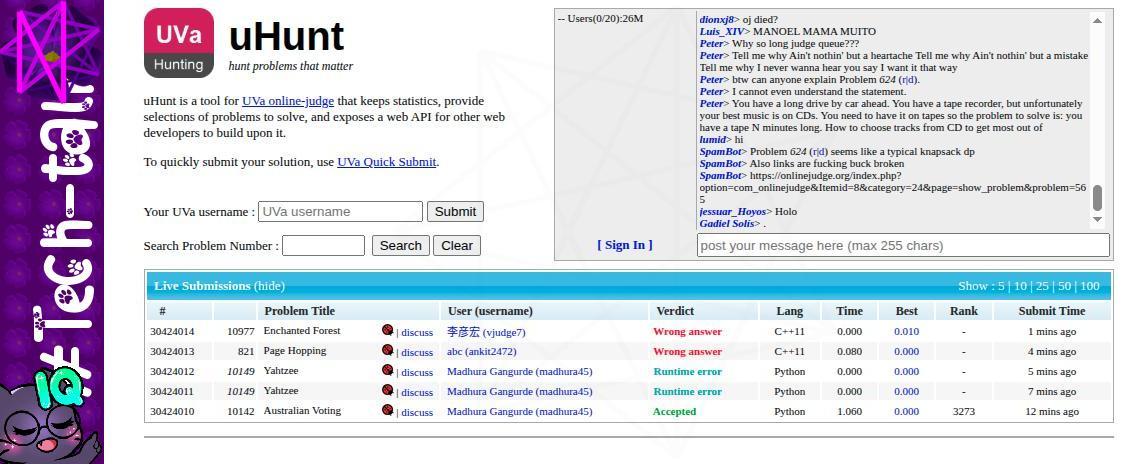Show 10 live submissions
Image resolution: width=1146 pixels, height=464 pixels.
click(1020, 286)
